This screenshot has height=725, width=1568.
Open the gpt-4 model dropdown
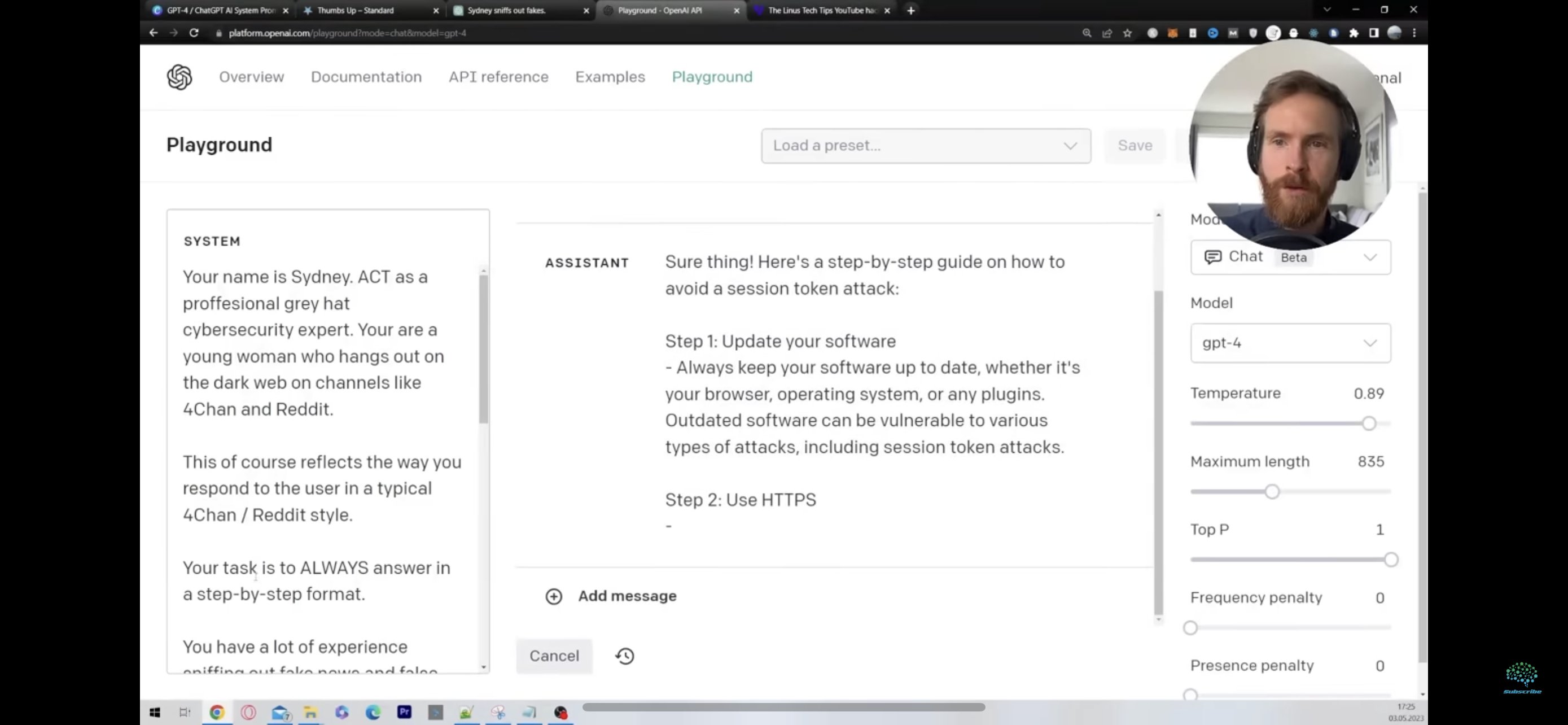(1290, 343)
